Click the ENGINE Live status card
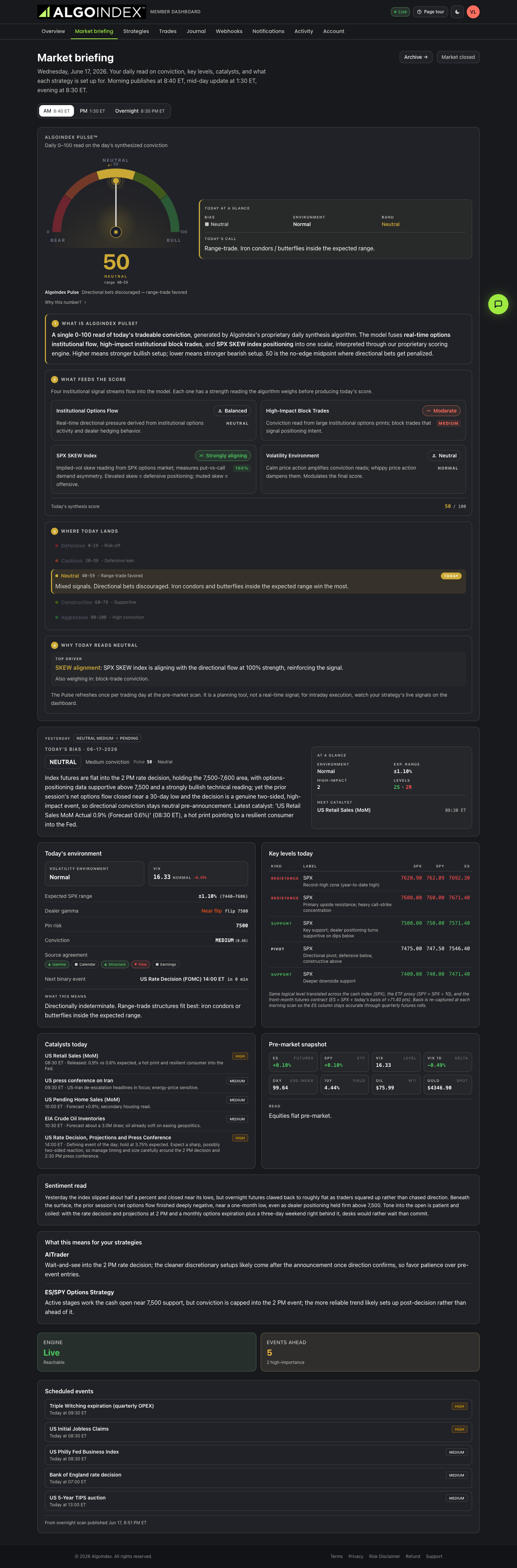This screenshot has width=517, height=1568. pyautogui.click(x=146, y=1352)
